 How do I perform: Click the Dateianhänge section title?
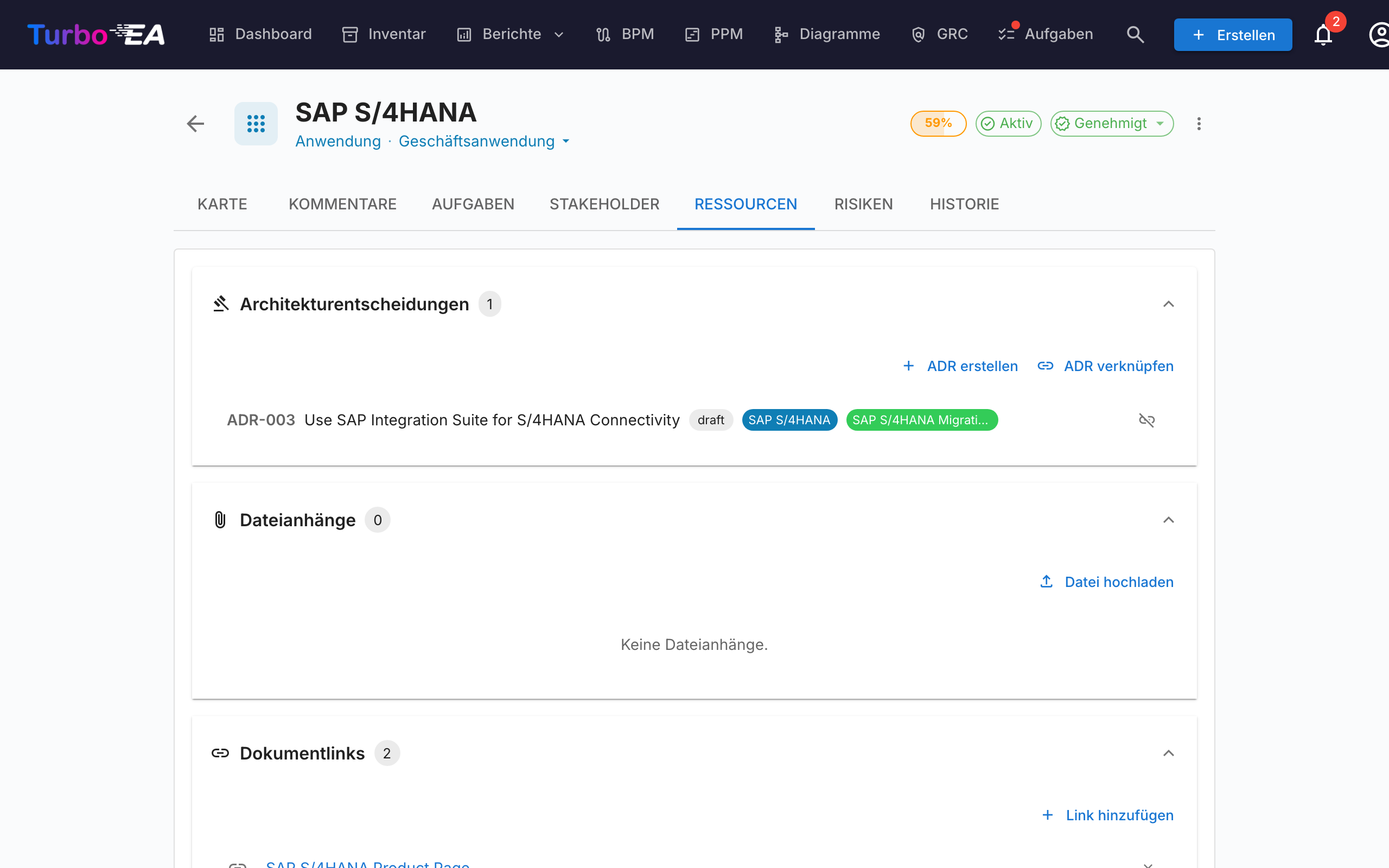pyautogui.click(x=297, y=520)
